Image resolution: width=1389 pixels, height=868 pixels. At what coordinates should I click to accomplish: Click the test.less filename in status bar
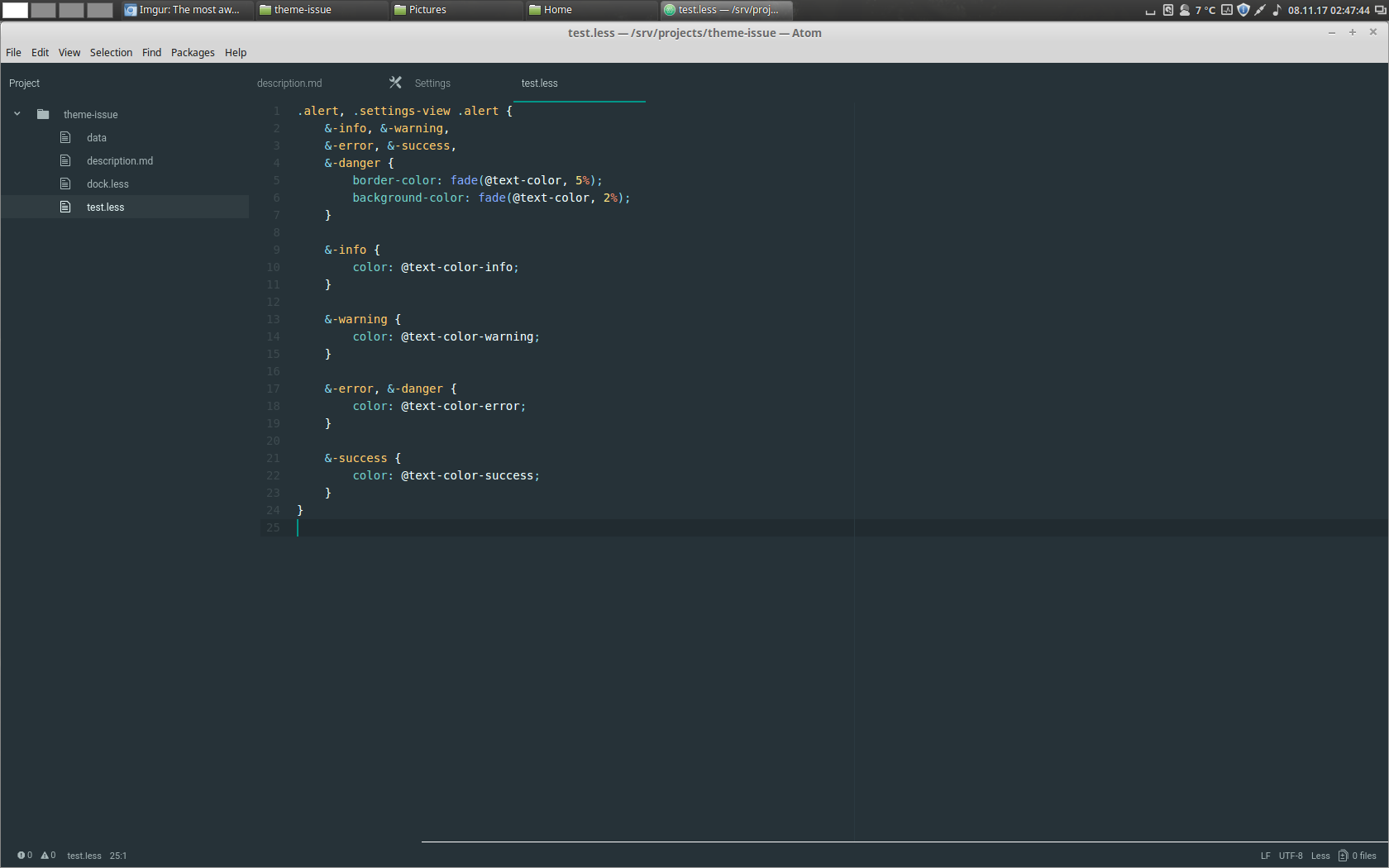(x=84, y=856)
